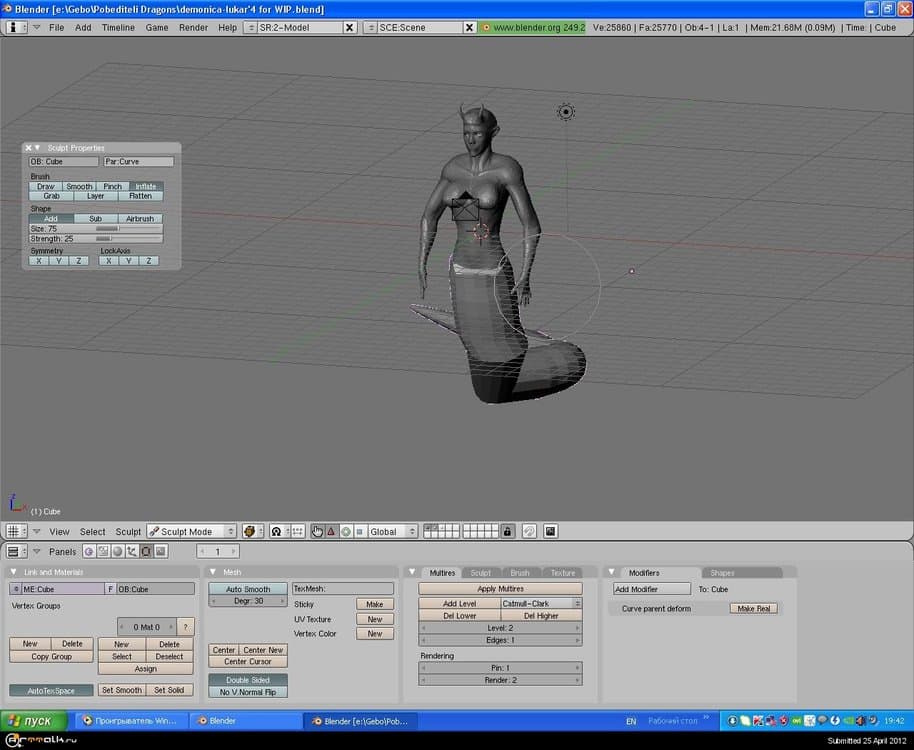This screenshot has height=750, width=914.
Task: Close the Sculpt Properties floating panel
Action: tap(28, 148)
